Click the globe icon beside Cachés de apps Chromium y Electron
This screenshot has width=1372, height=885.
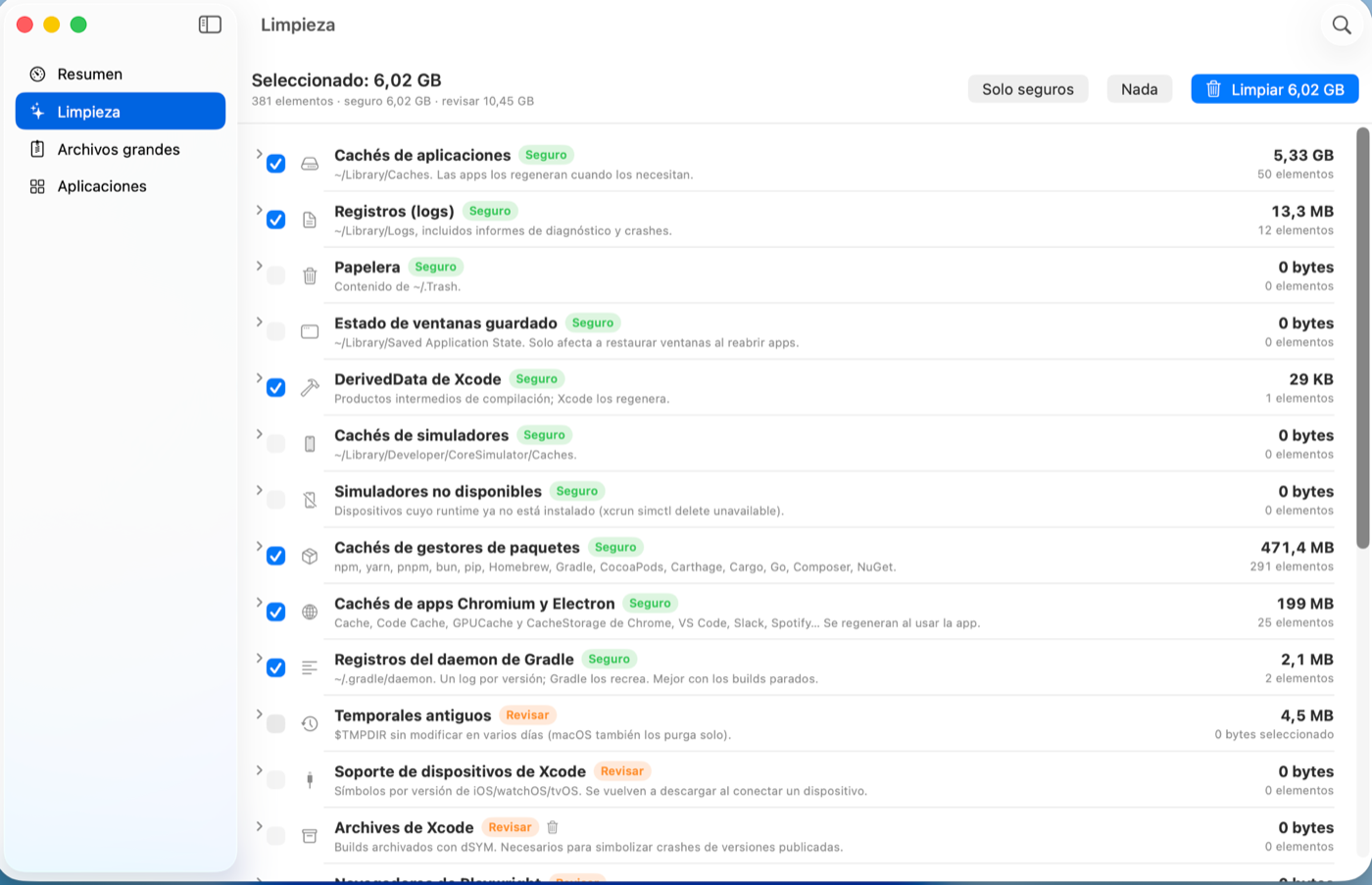[310, 612]
